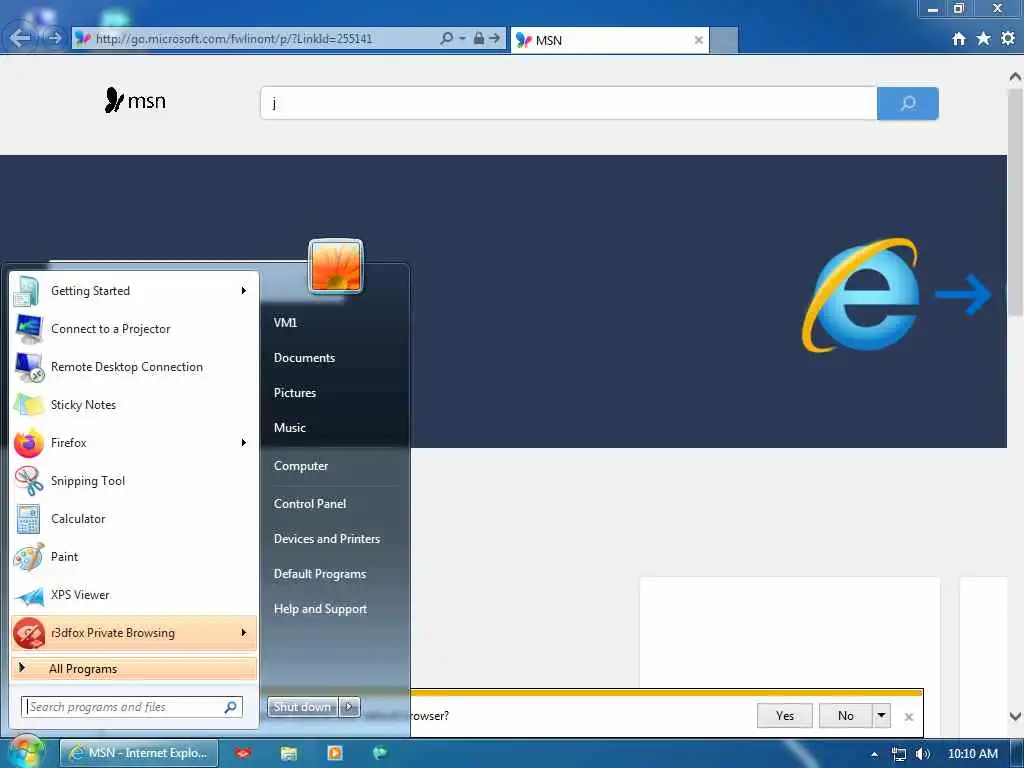This screenshot has height=768, width=1024.
Task: Click the msn logo
Action: [135, 101]
